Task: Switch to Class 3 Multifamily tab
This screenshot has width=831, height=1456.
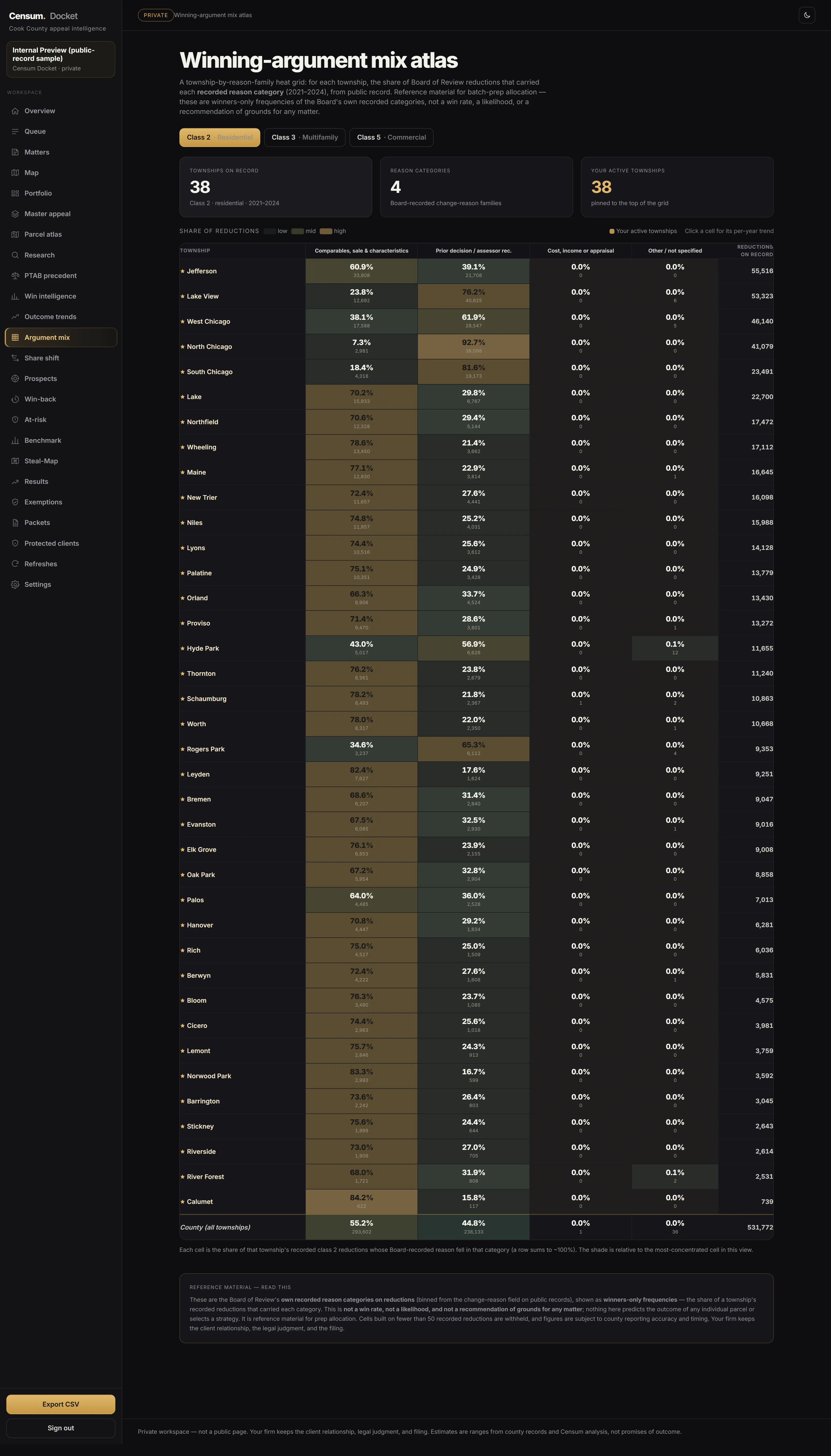Action: tap(305, 138)
